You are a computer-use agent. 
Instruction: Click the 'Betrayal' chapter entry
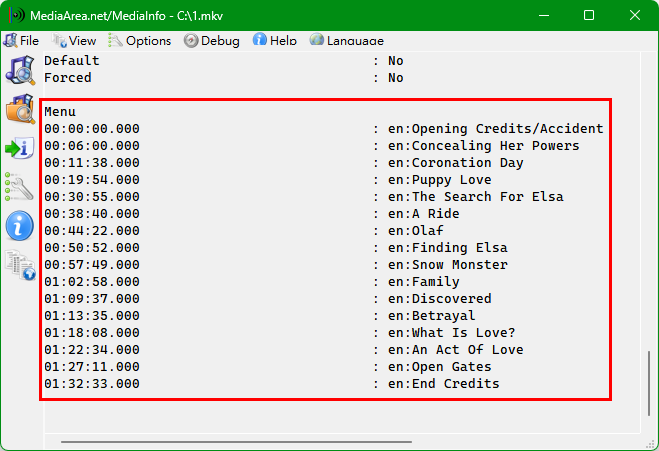pos(443,316)
